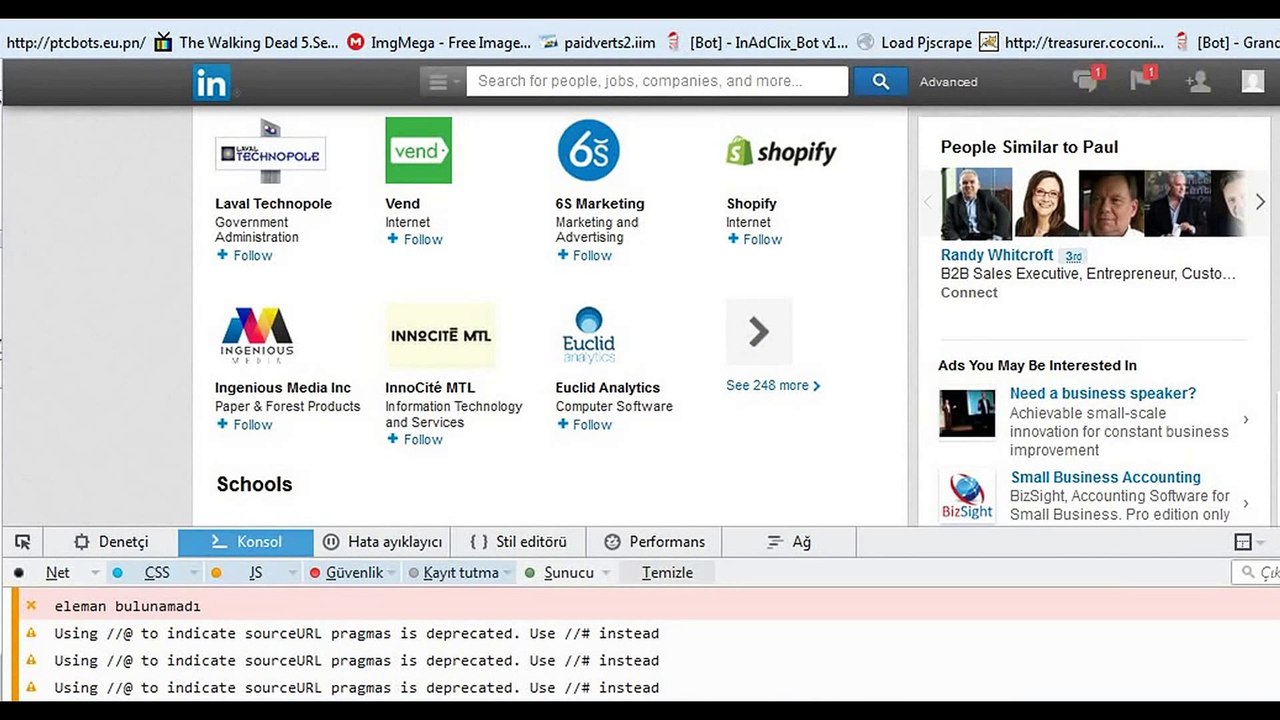Click the Ingenious Media logo
The image size is (1280, 720).
pos(257,335)
